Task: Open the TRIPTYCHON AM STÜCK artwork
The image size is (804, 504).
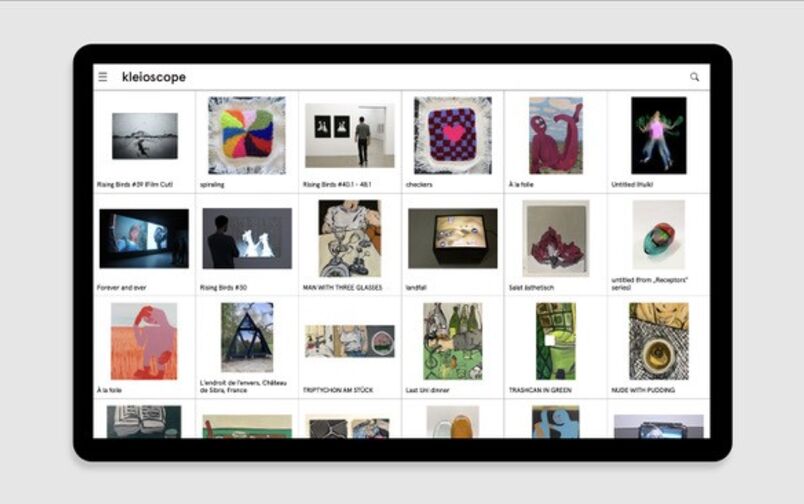Action: pos(350,341)
